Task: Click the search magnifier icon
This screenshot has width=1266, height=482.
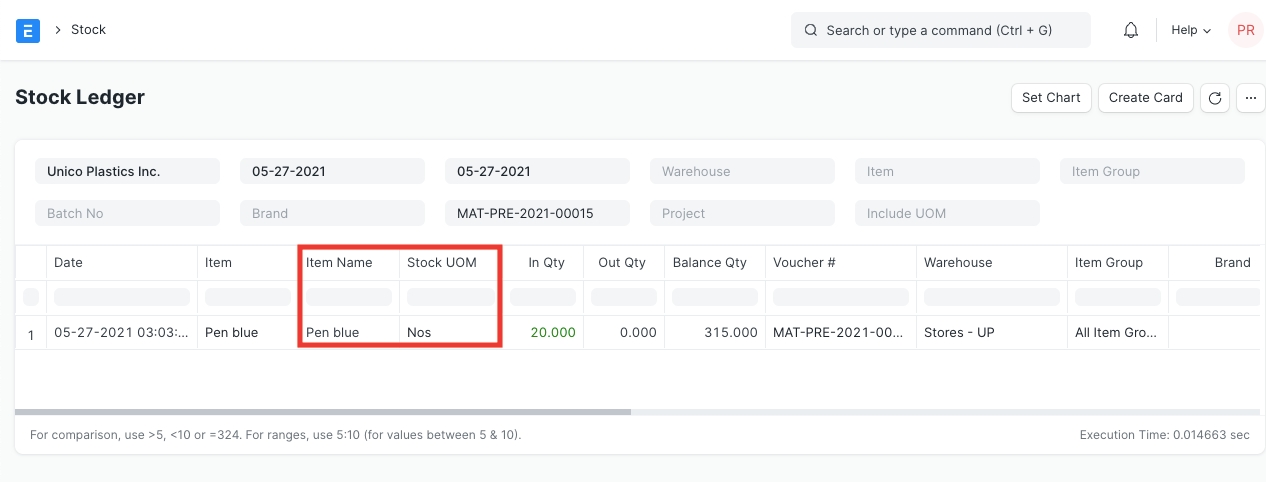Action: tap(811, 30)
